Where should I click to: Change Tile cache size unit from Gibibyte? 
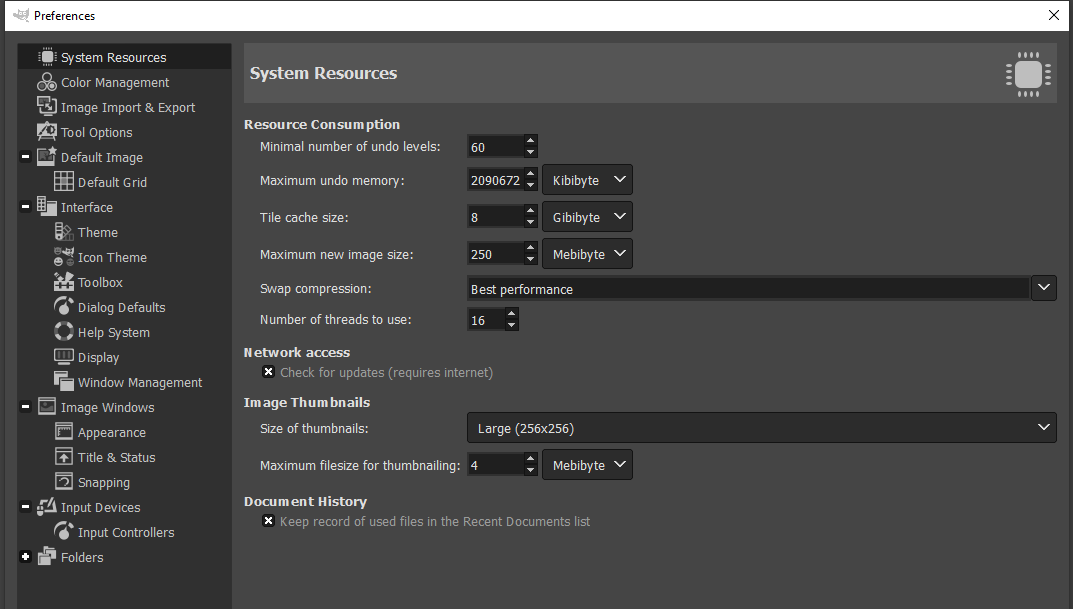[587, 217]
